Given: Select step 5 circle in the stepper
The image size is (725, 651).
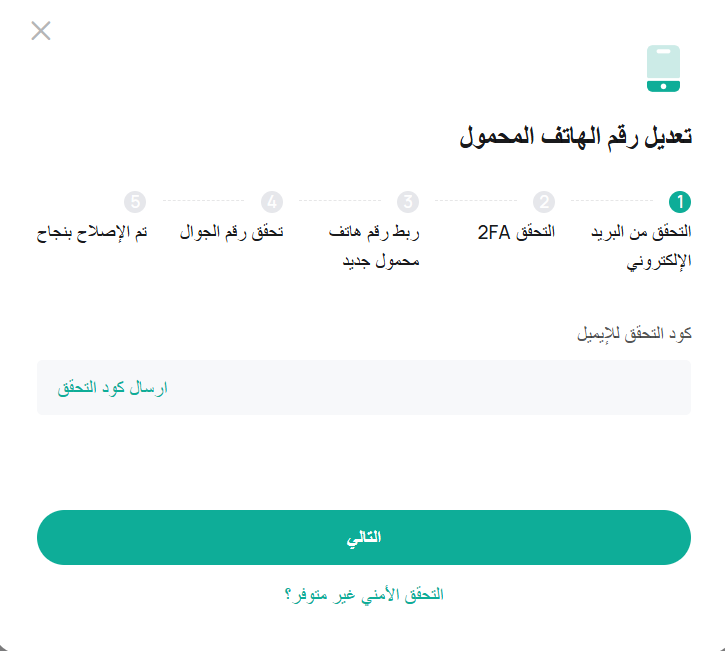Looking at the screenshot, I should tap(135, 202).
